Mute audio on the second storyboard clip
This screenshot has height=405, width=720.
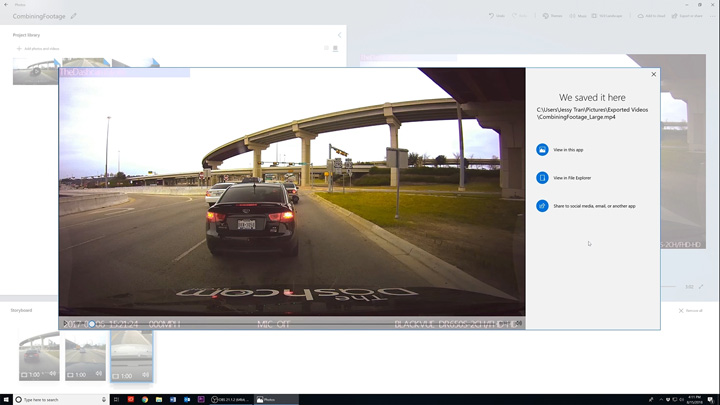(100, 375)
